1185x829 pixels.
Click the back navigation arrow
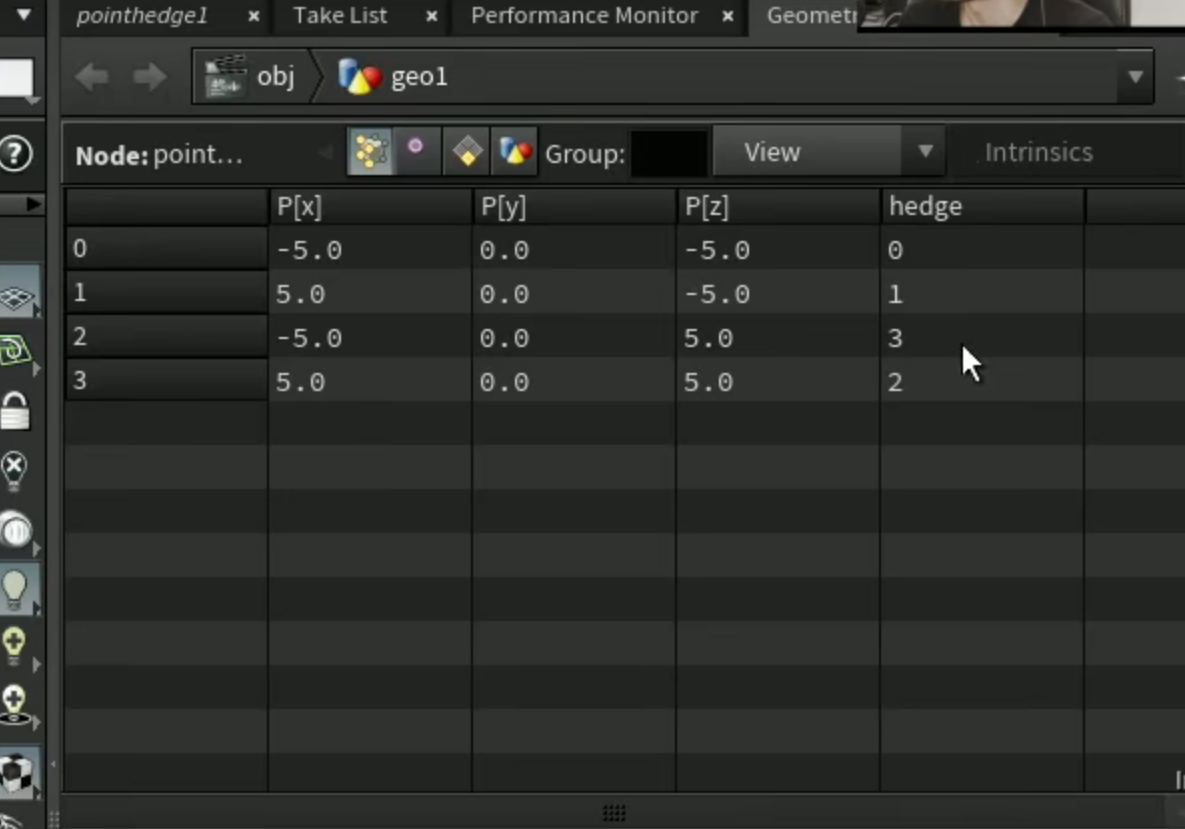pos(92,76)
